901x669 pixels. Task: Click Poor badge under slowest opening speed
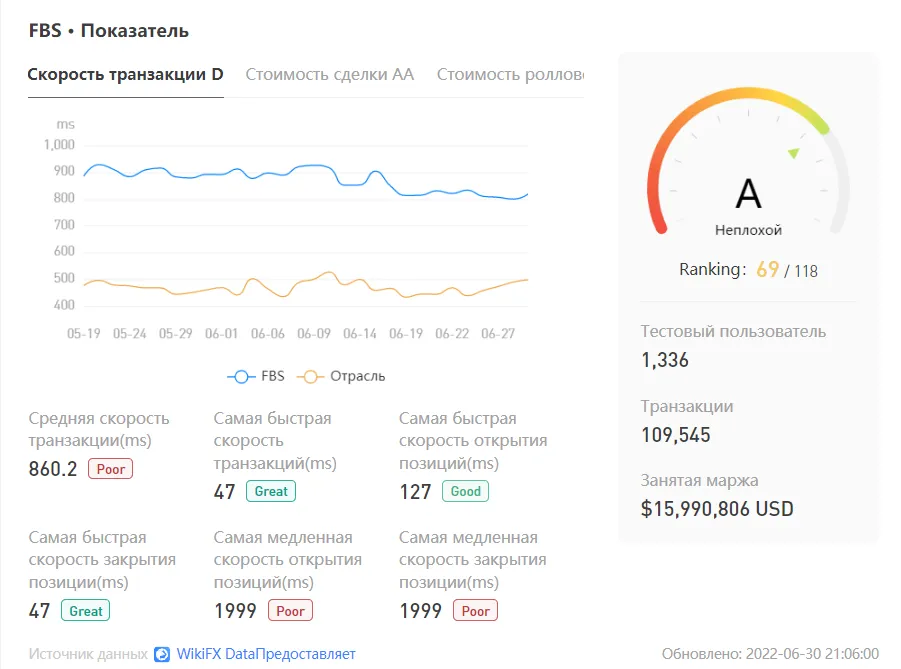coord(290,611)
